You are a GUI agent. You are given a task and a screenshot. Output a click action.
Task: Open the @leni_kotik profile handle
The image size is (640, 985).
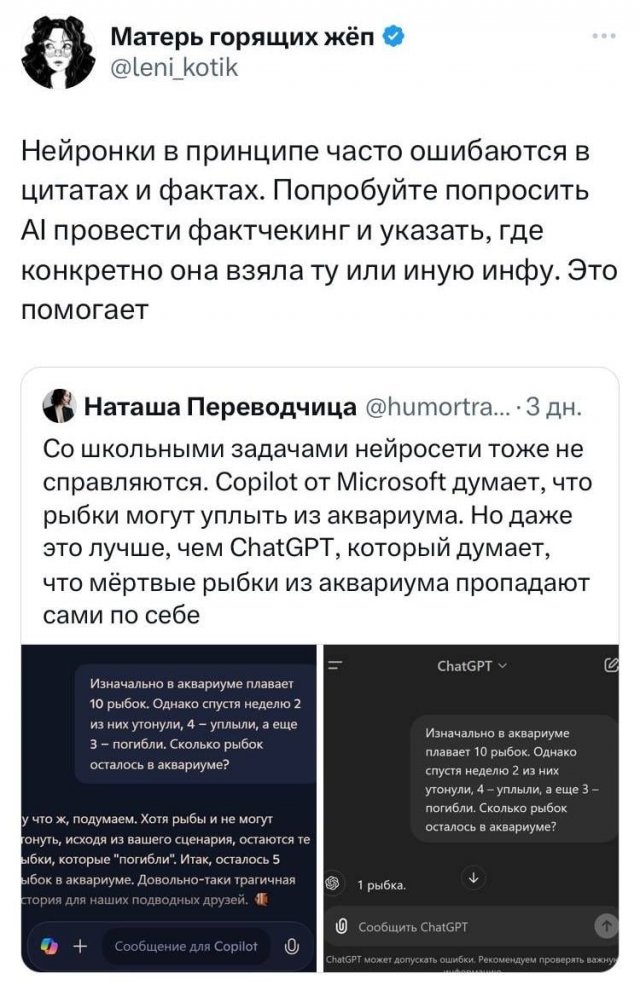coord(173,67)
